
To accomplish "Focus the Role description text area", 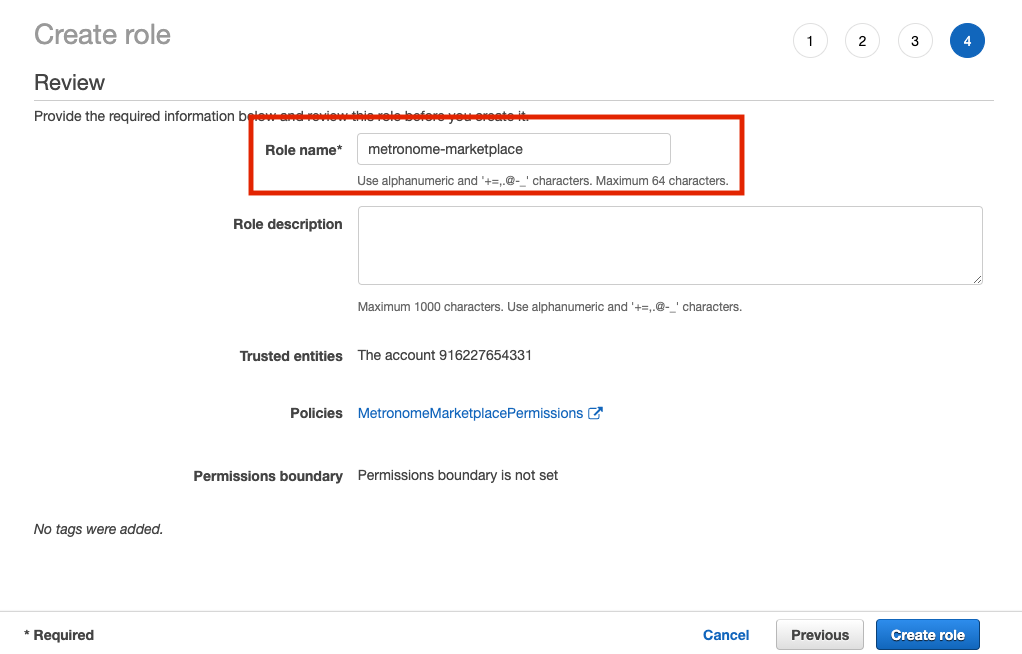I will (669, 245).
